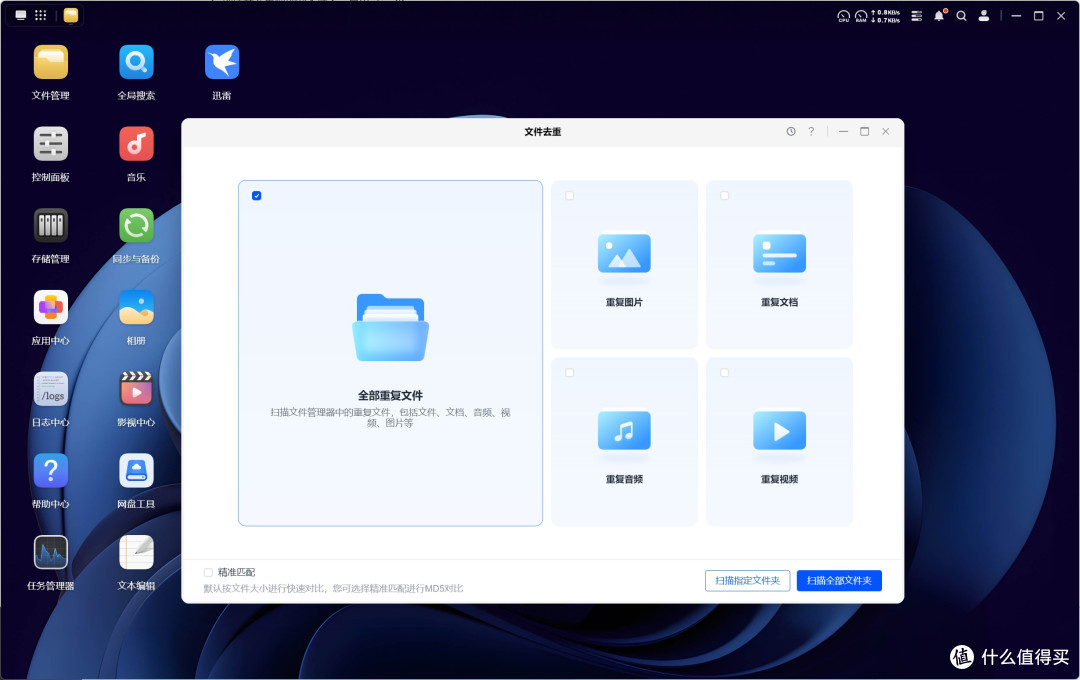The width and height of the screenshot is (1080, 680).
Task: Open the notifications bell
Action: 939,15
